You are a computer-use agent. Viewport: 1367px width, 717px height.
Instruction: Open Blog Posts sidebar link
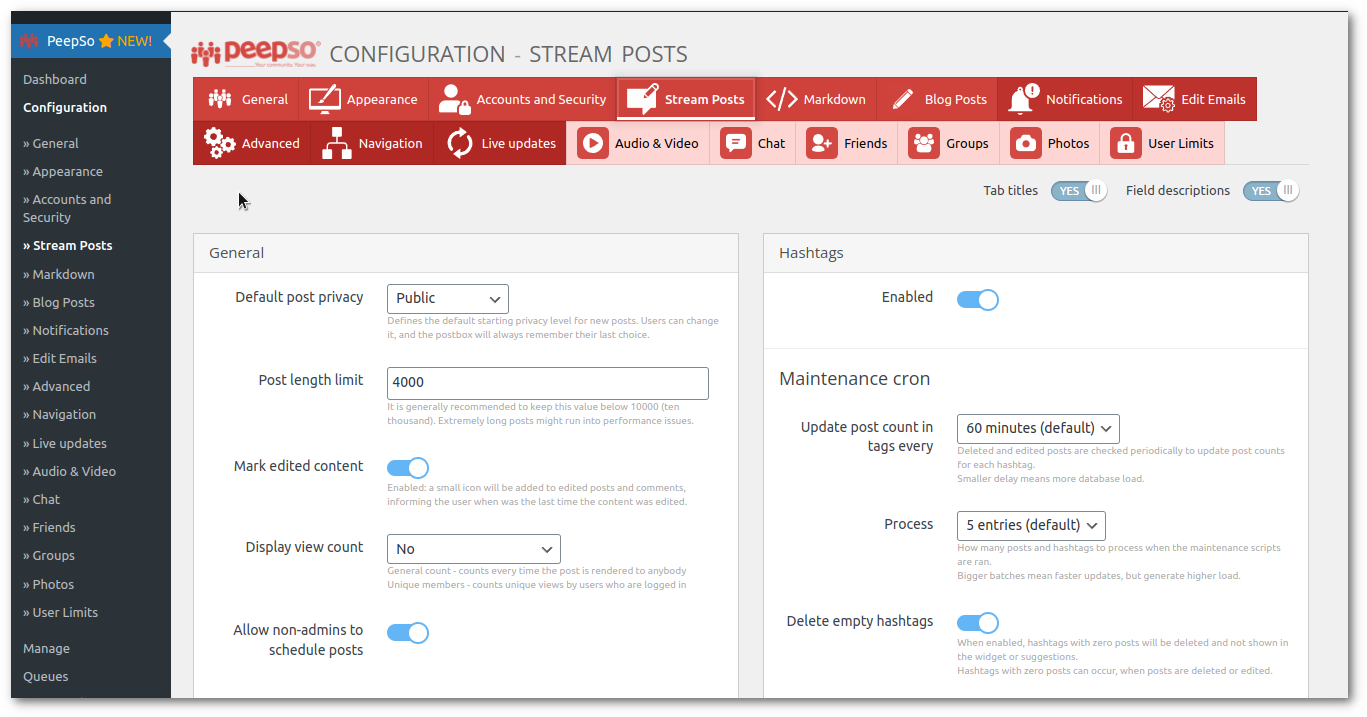pos(59,302)
